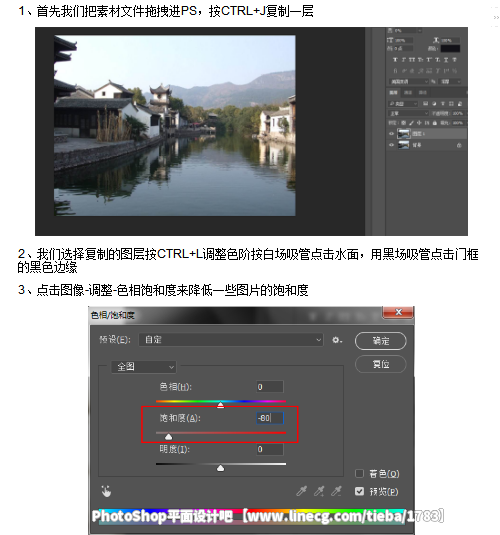Lock transparent pixels in Layers panel
This screenshot has width=500, height=535.
coord(403,123)
